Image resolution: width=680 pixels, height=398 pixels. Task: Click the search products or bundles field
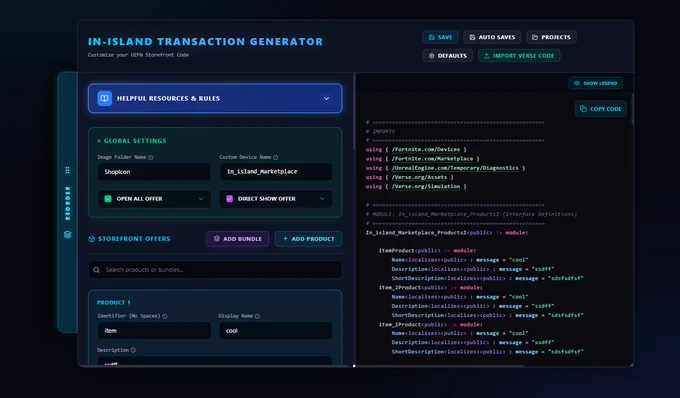[x=215, y=270]
